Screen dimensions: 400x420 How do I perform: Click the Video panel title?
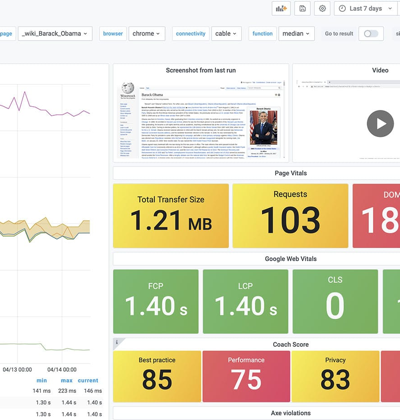(x=380, y=70)
